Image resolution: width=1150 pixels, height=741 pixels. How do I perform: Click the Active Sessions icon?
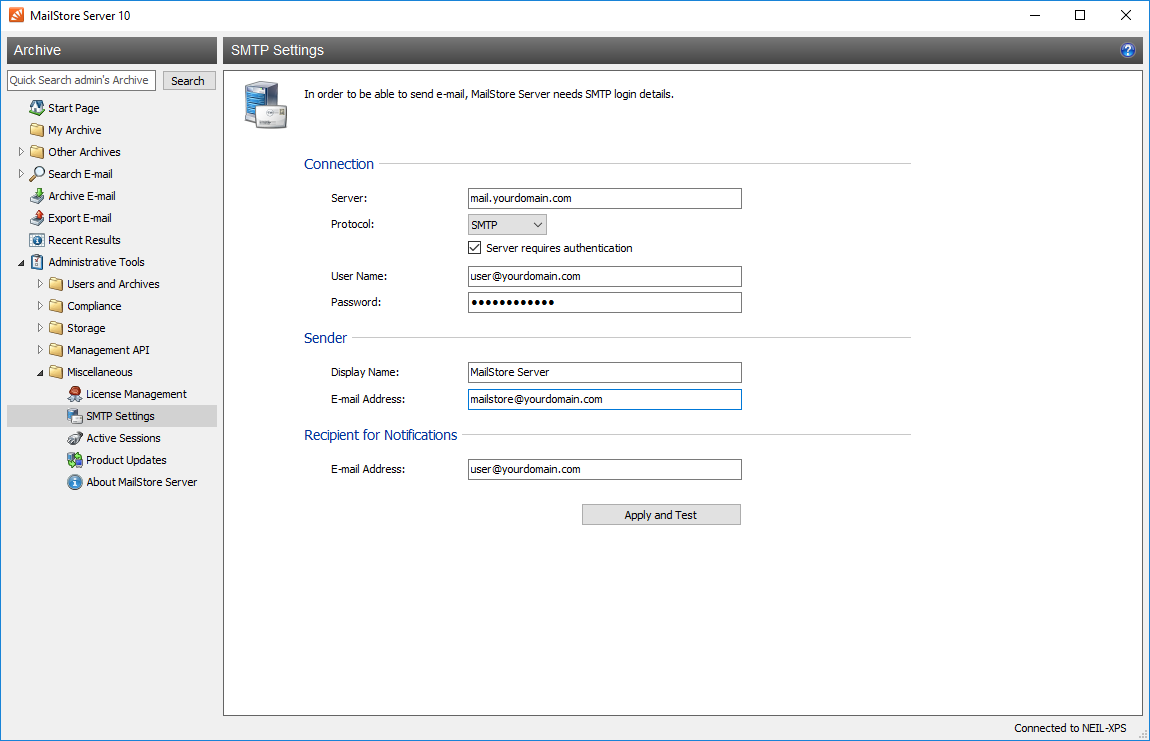click(75, 438)
